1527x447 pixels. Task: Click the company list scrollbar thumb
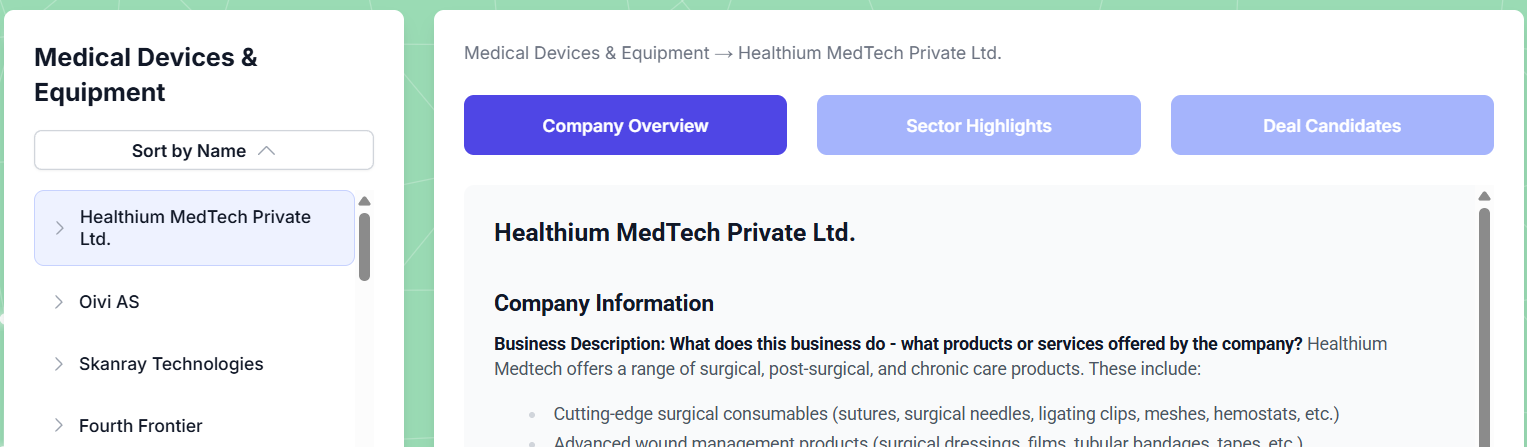[x=364, y=246]
